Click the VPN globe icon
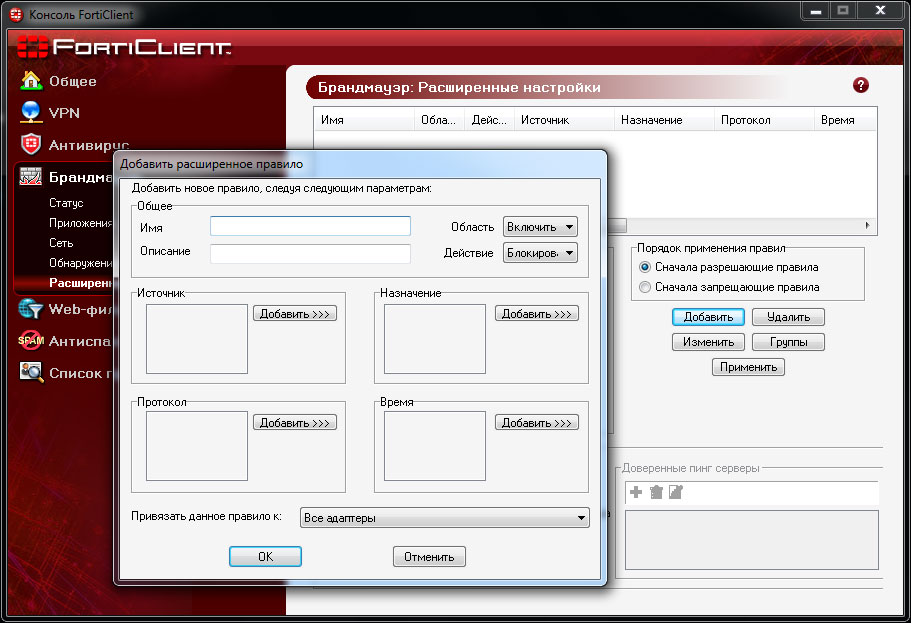 (31, 112)
